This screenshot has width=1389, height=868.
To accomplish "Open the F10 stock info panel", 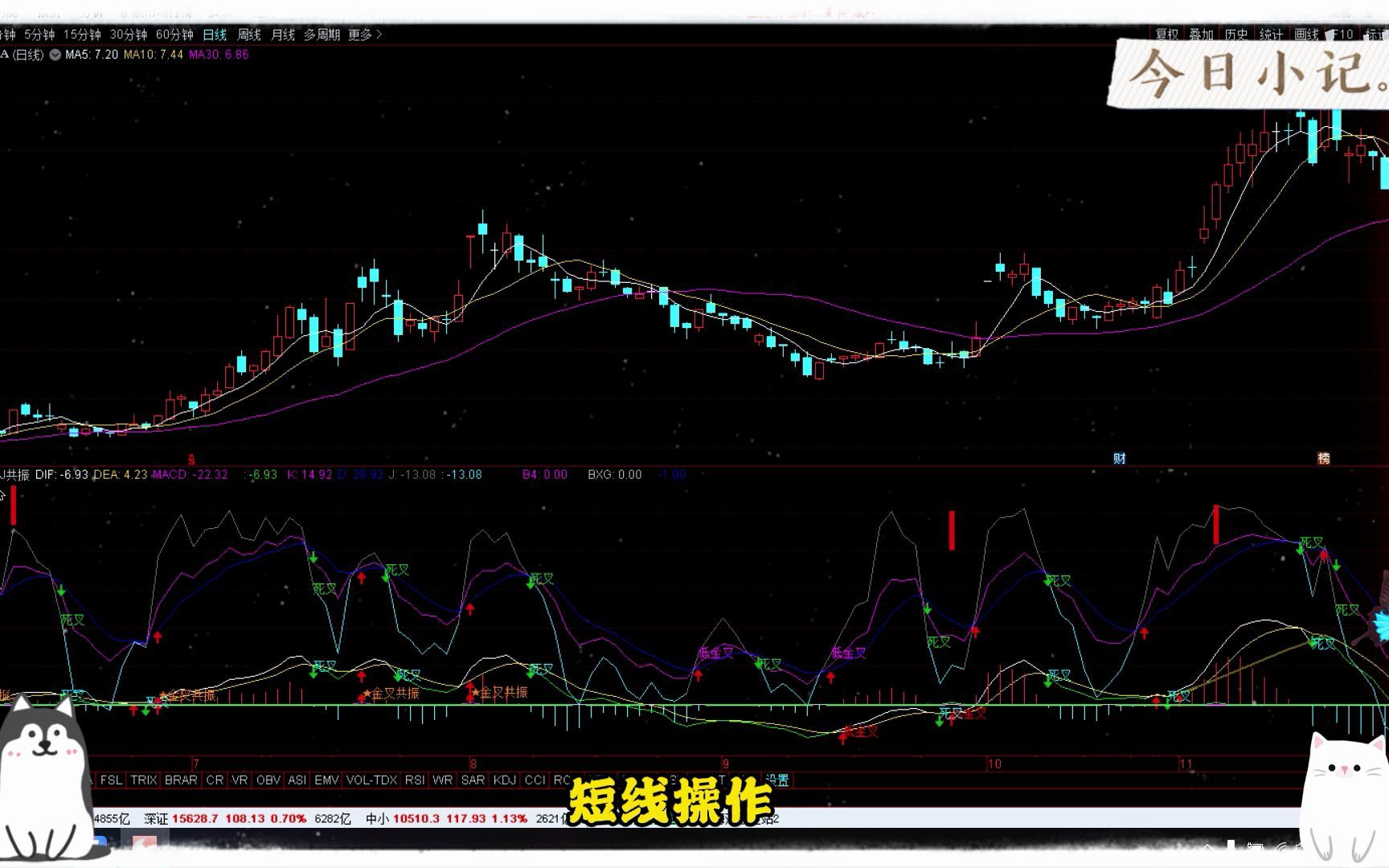I will tap(1341, 35).
